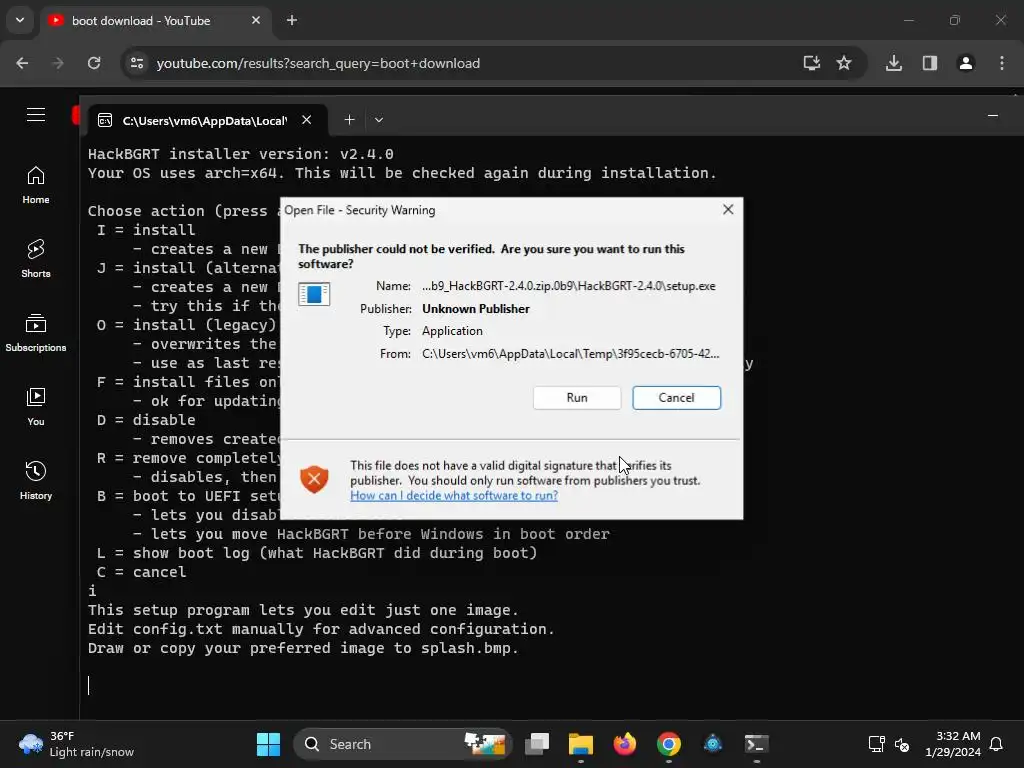Open Chrome downloads
The height and width of the screenshot is (768, 1024).
[x=894, y=63]
